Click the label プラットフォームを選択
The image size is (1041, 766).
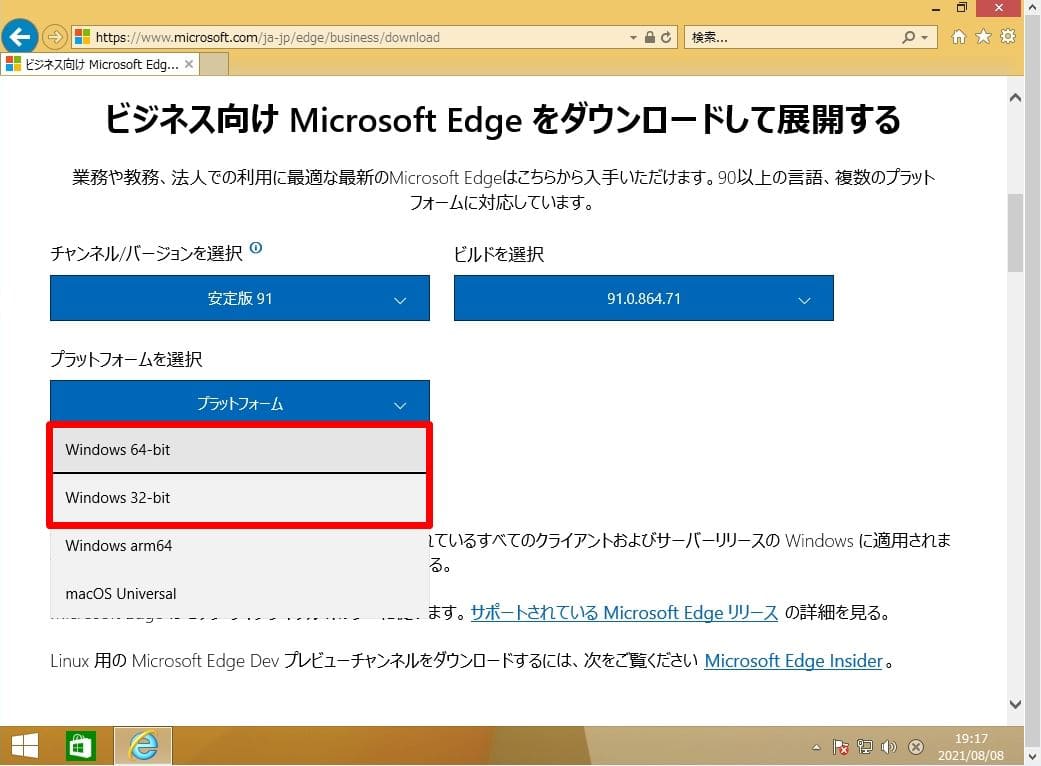[126, 359]
